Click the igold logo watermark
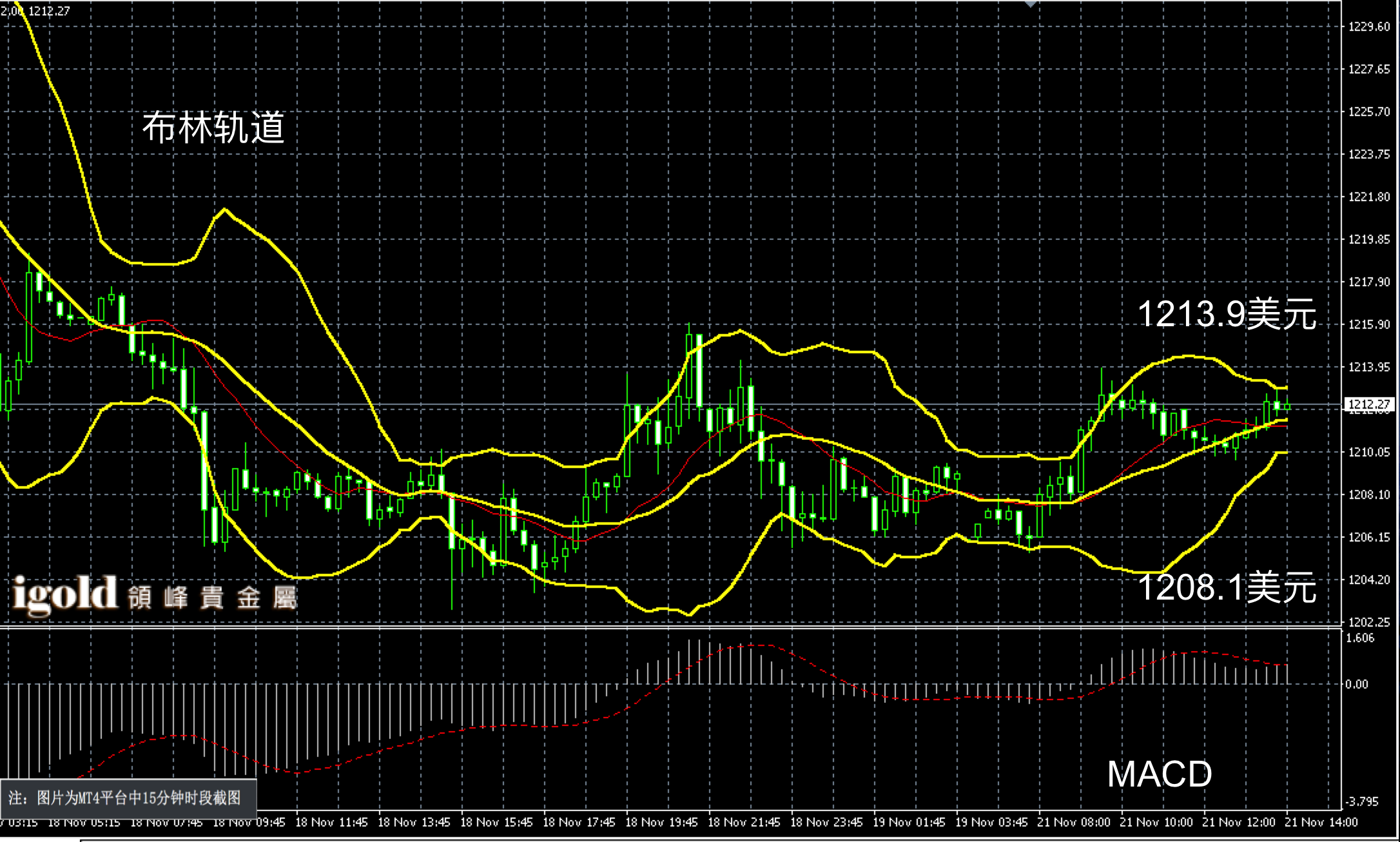Viewport: 1400px width, 842px height. [64, 594]
